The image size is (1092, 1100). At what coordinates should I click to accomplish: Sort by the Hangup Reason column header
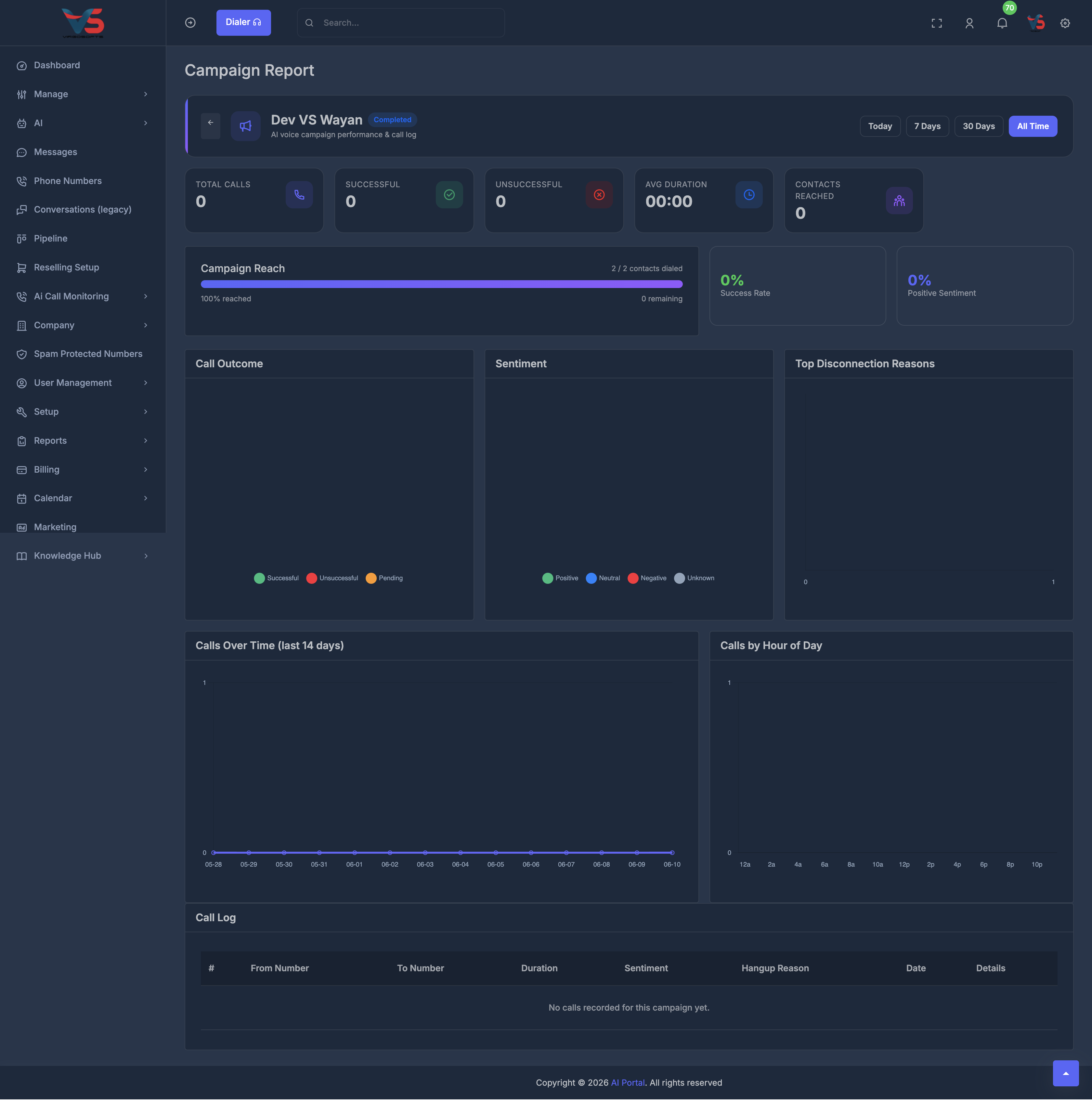pyautogui.click(x=774, y=968)
